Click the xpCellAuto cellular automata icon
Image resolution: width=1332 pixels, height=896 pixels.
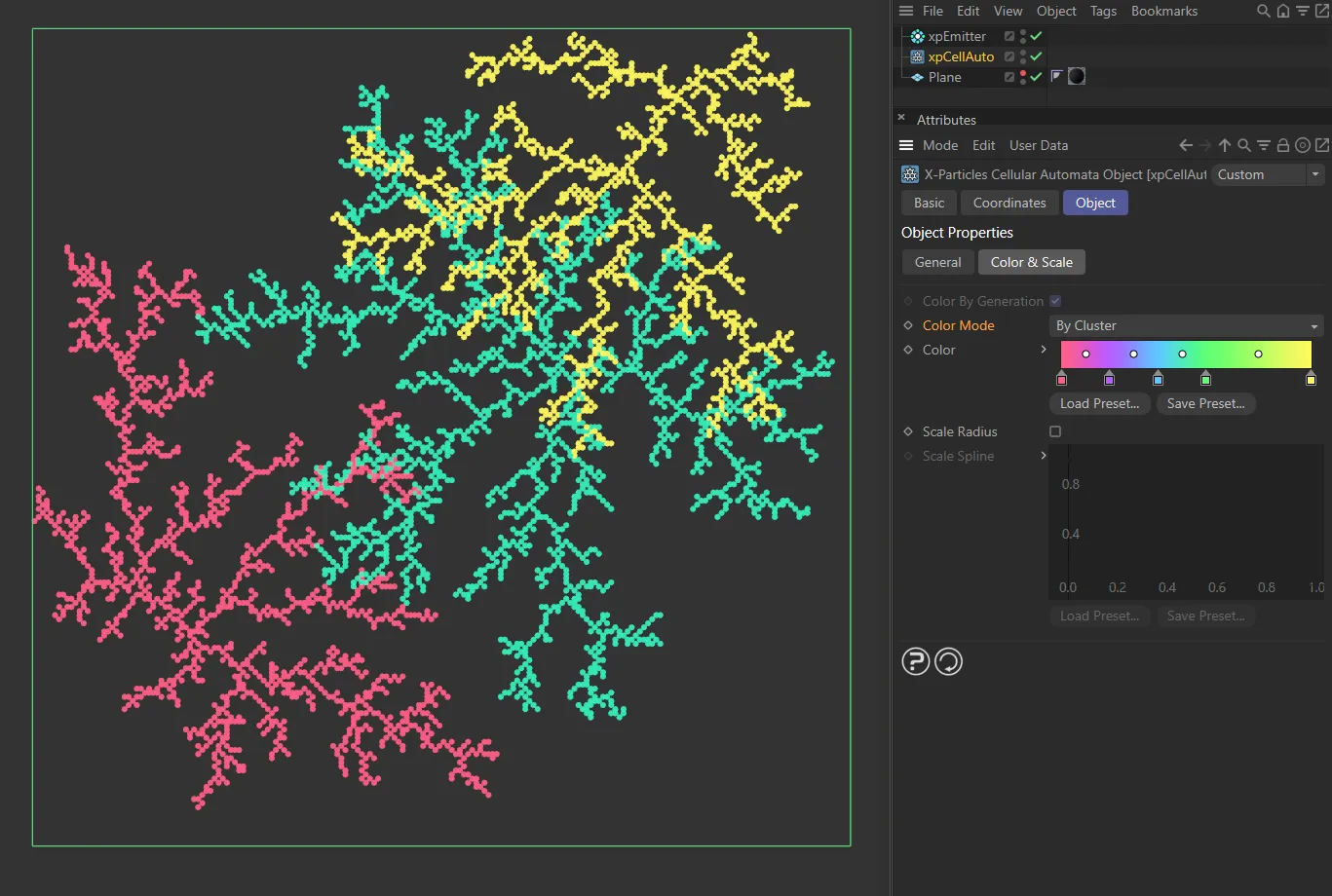[916, 56]
